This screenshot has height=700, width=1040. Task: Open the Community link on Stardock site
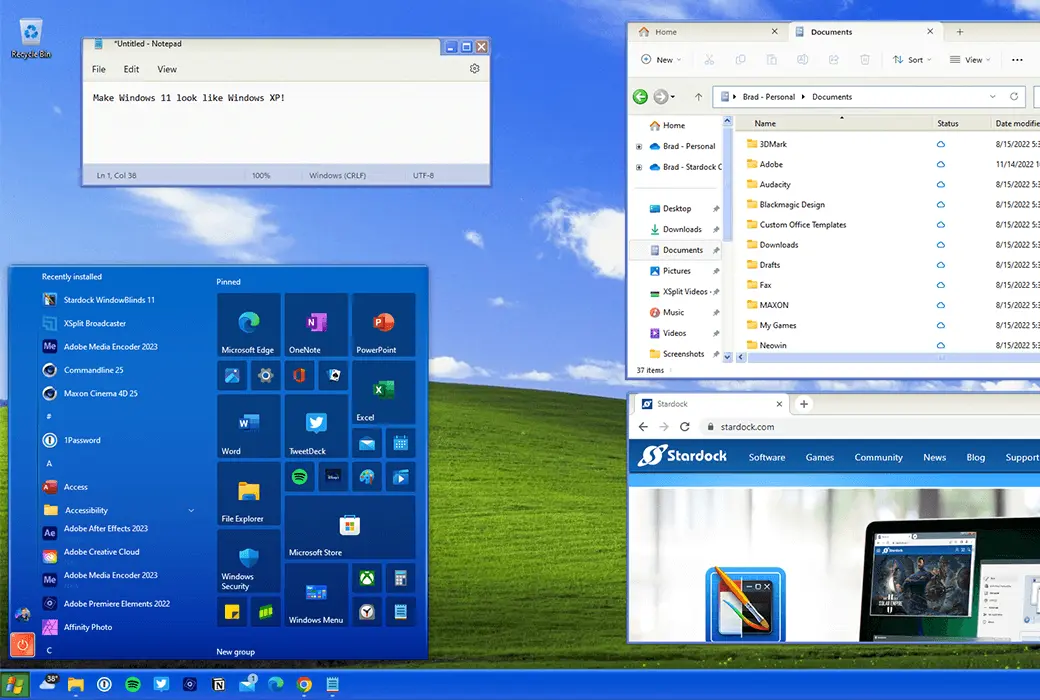click(x=878, y=457)
